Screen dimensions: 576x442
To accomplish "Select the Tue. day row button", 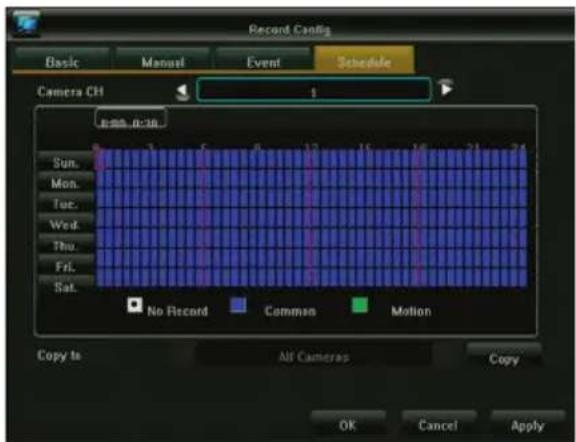I will pos(66,203).
